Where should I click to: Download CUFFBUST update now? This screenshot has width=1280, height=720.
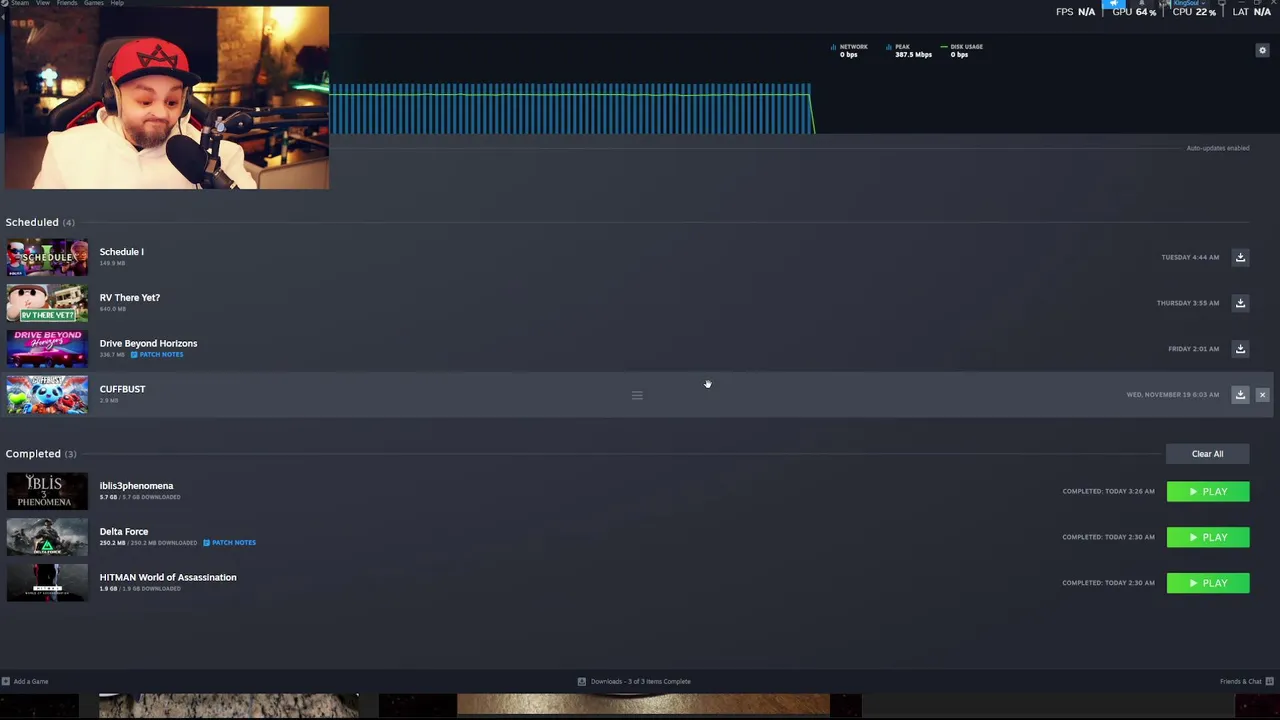1240,395
